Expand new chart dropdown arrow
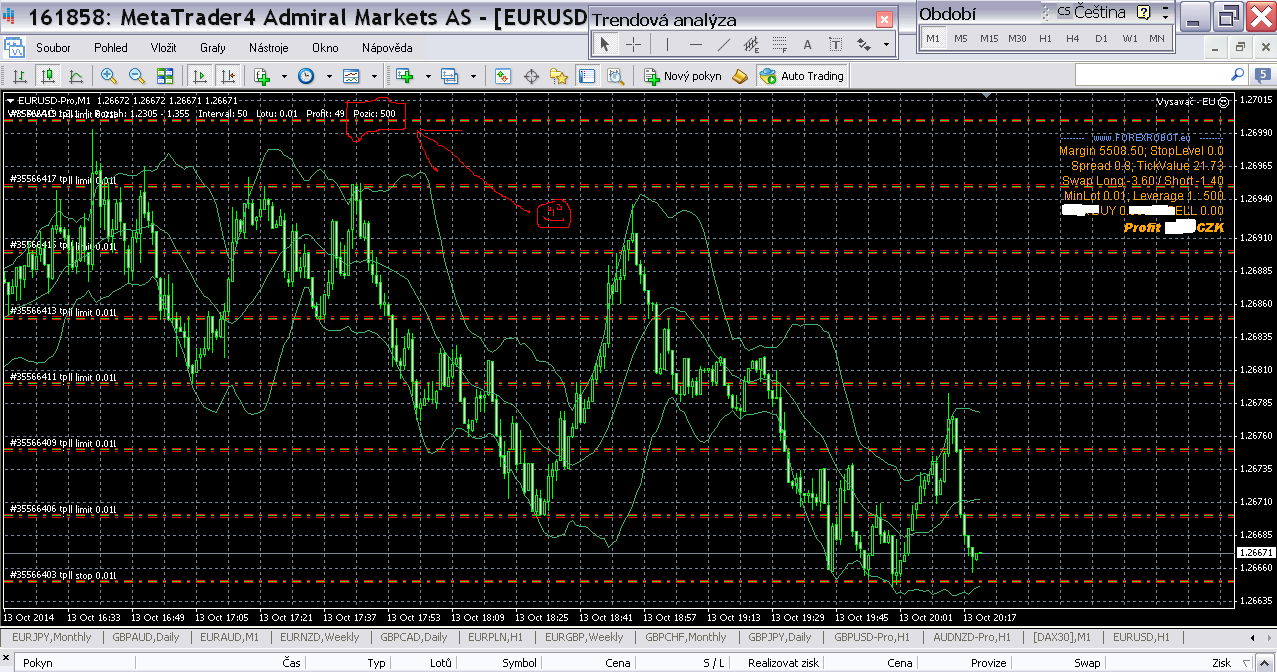Image resolution: width=1277 pixels, height=672 pixels. coord(428,76)
